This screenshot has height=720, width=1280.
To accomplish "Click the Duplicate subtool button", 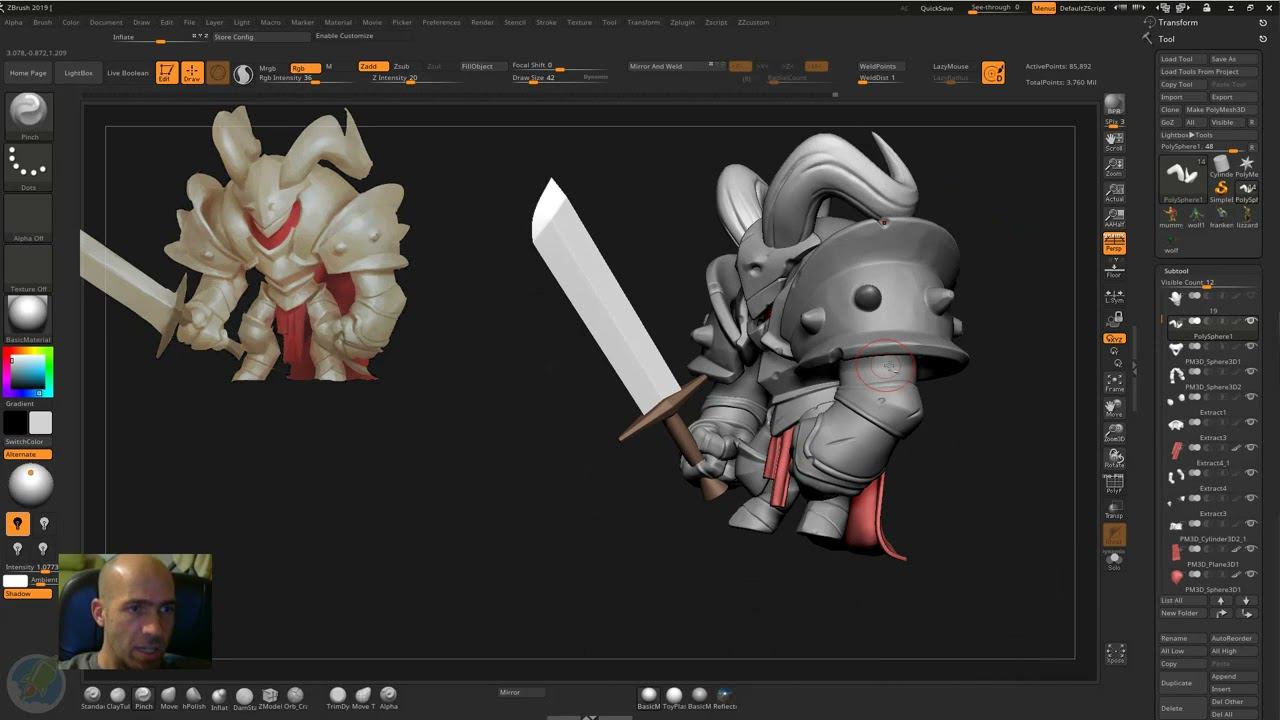I will pyautogui.click(x=1183, y=683).
